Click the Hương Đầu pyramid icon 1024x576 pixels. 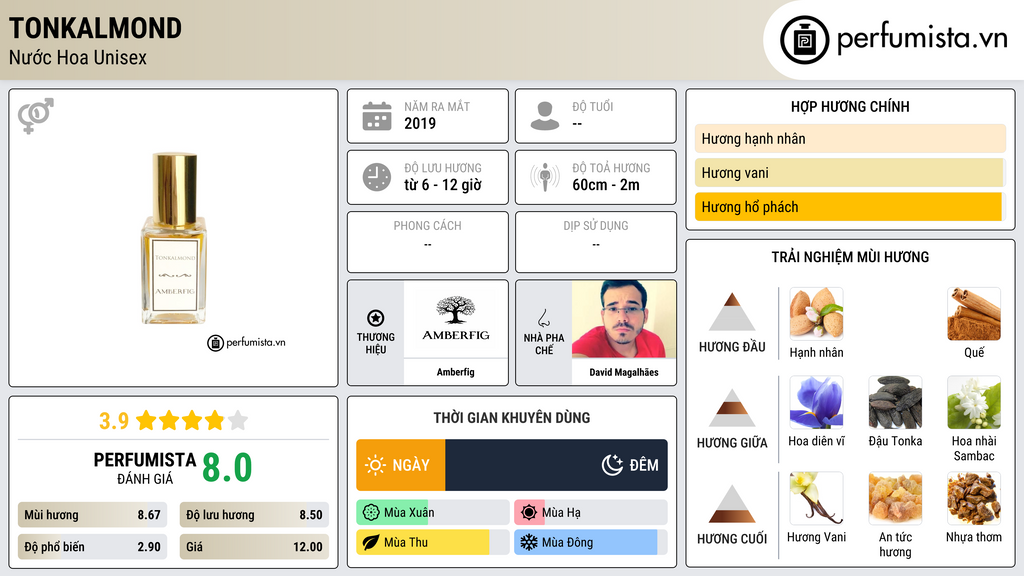click(x=731, y=312)
